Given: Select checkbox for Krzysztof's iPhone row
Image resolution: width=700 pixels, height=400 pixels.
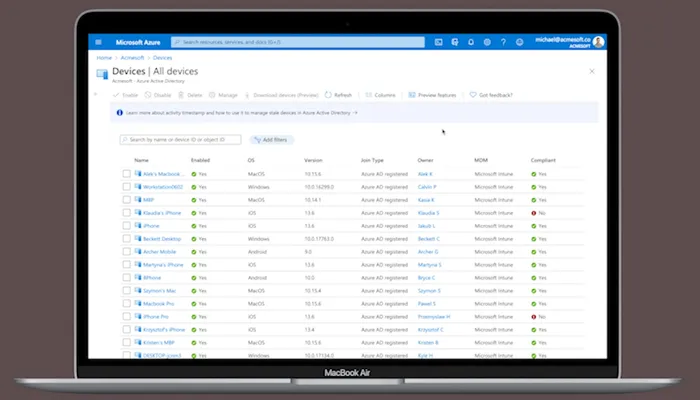Looking at the screenshot, I should (x=127, y=329).
